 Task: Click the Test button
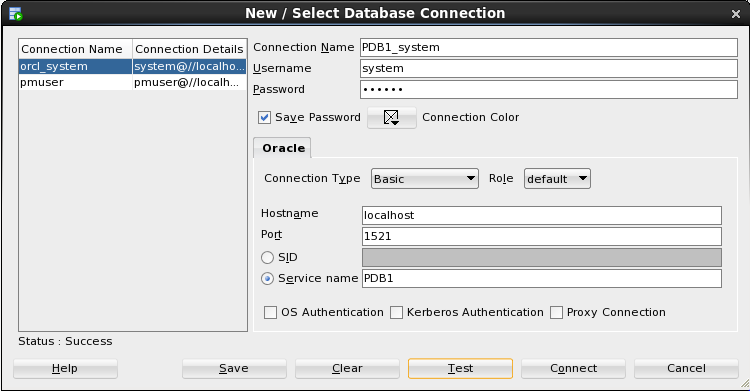[x=460, y=368]
